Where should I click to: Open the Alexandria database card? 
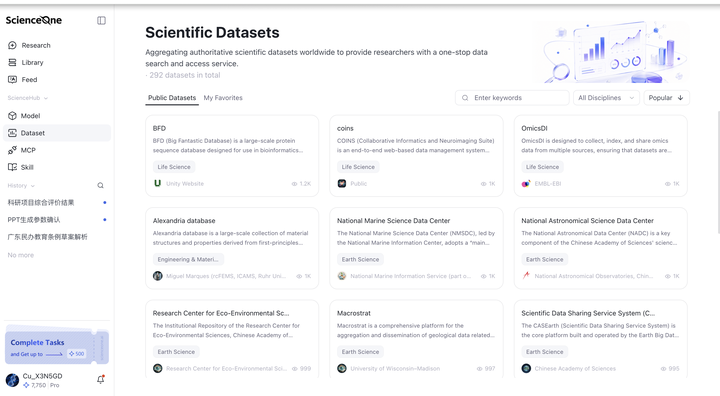pos(232,248)
